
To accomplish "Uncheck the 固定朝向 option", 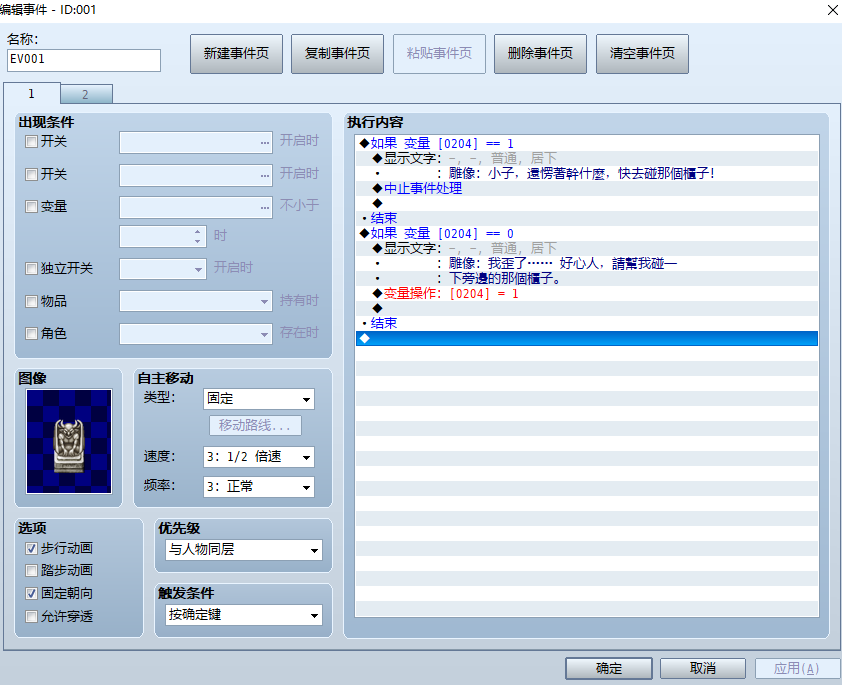I will [32, 593].
